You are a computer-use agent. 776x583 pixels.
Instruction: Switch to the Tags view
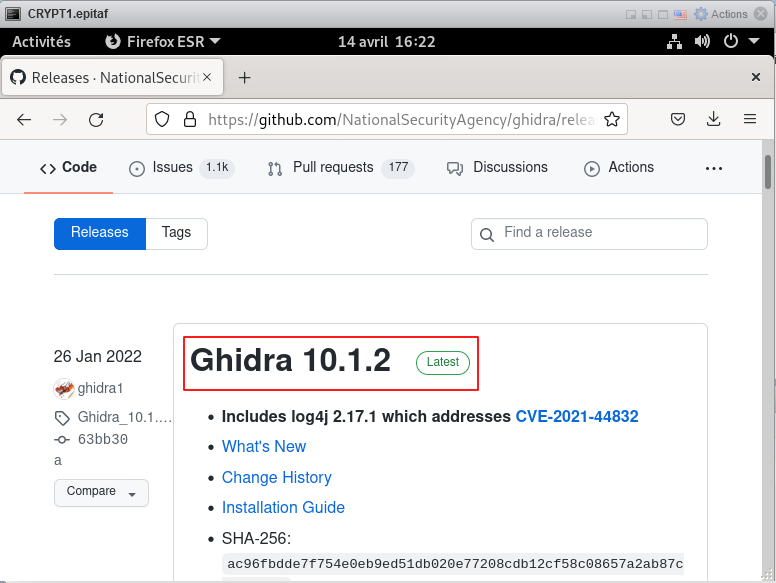(x=176, y=233)
